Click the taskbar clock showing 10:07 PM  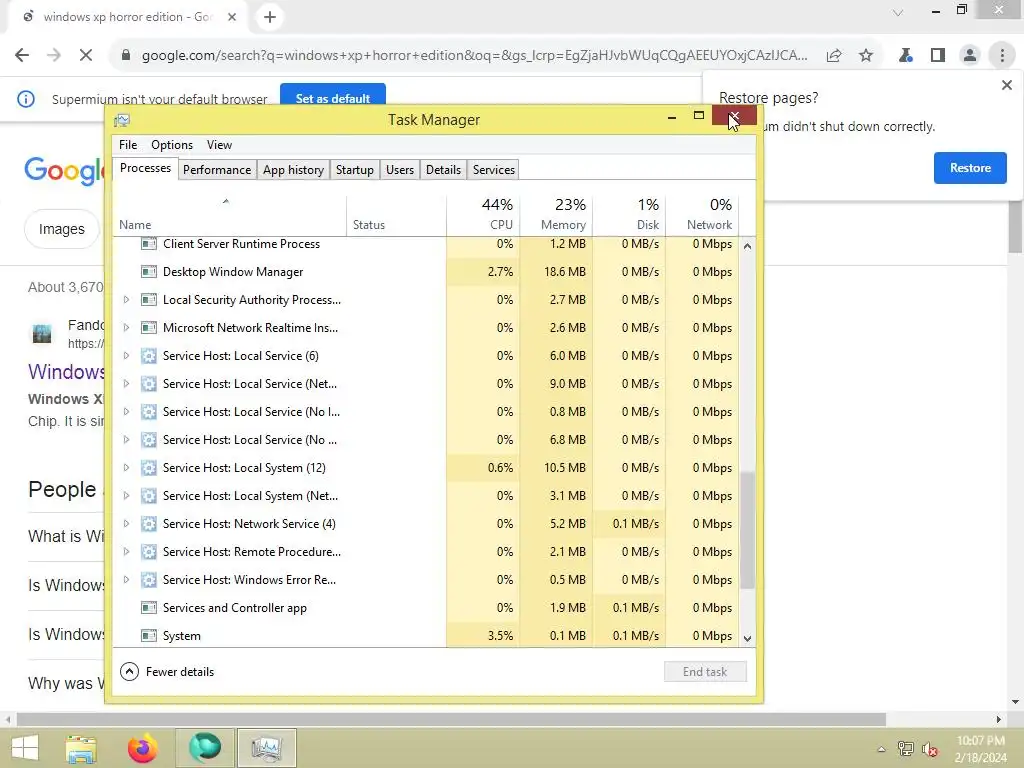coord(980,749)
